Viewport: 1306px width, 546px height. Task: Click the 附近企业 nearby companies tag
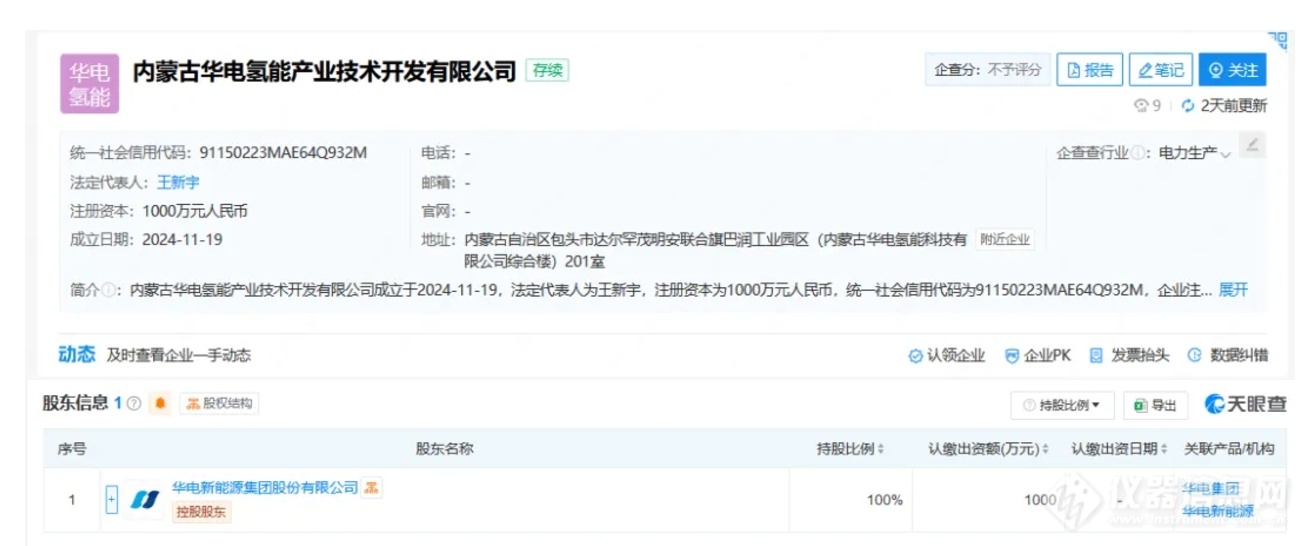(x=1004, y=240)
